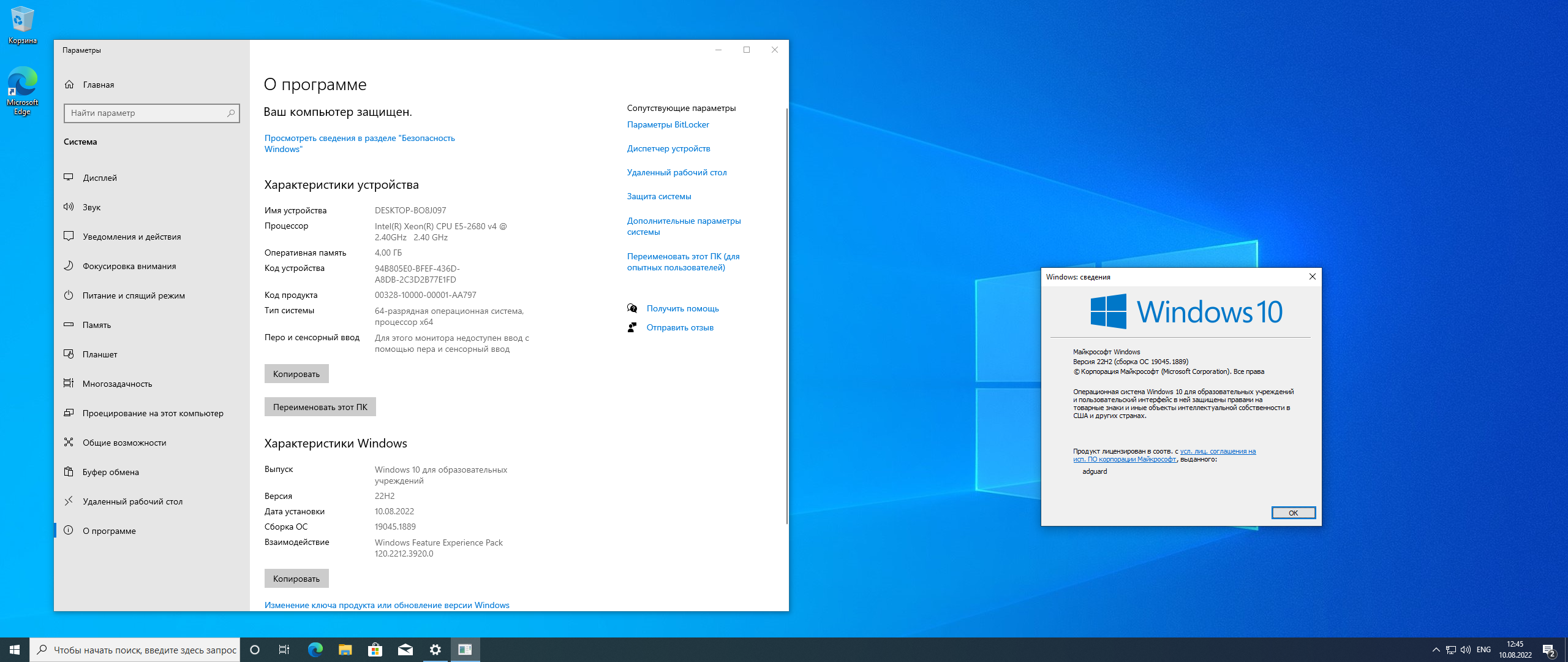The width and height of the screenshot is (1568, 662).
Task: Copy Windows specifications with lower Копировать
Action: pyautogui.click(x=296, y=579)
